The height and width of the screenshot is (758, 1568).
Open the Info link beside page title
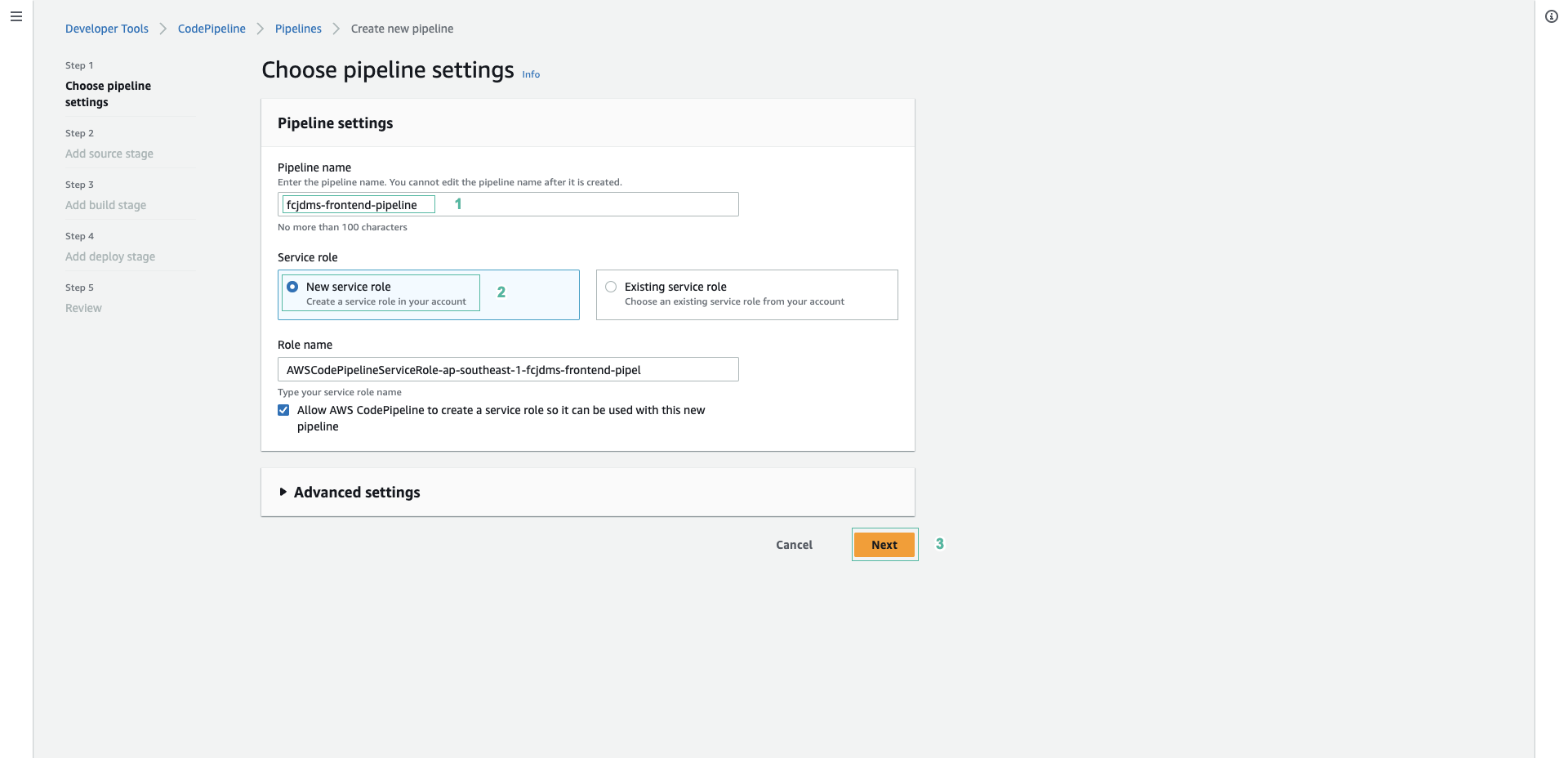tap(531, 74)
